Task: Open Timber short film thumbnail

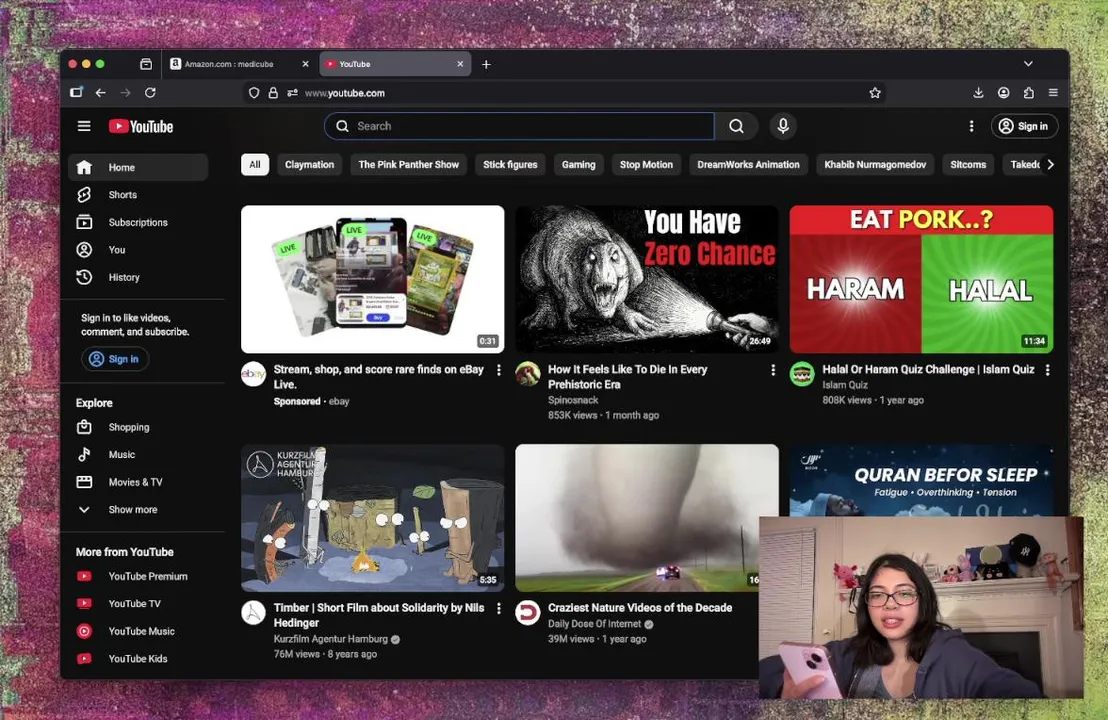Action: [x=372, y=518]
